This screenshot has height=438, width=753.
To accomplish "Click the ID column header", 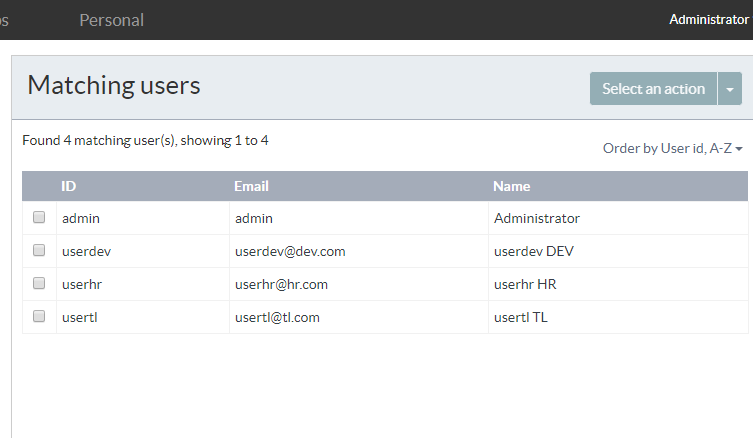I will pos(69,186).
